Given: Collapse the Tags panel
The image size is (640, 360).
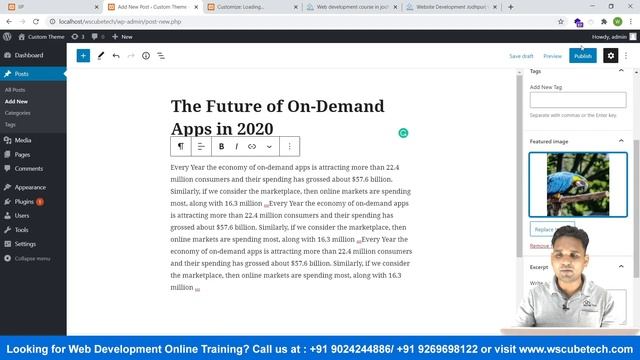Looking at the screenshot, I should point(621,71).
